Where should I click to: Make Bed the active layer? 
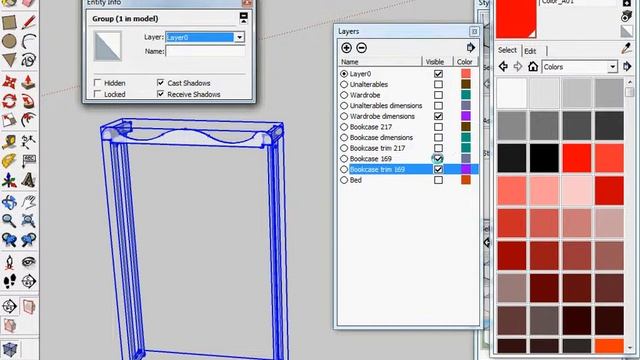[344, 180]
